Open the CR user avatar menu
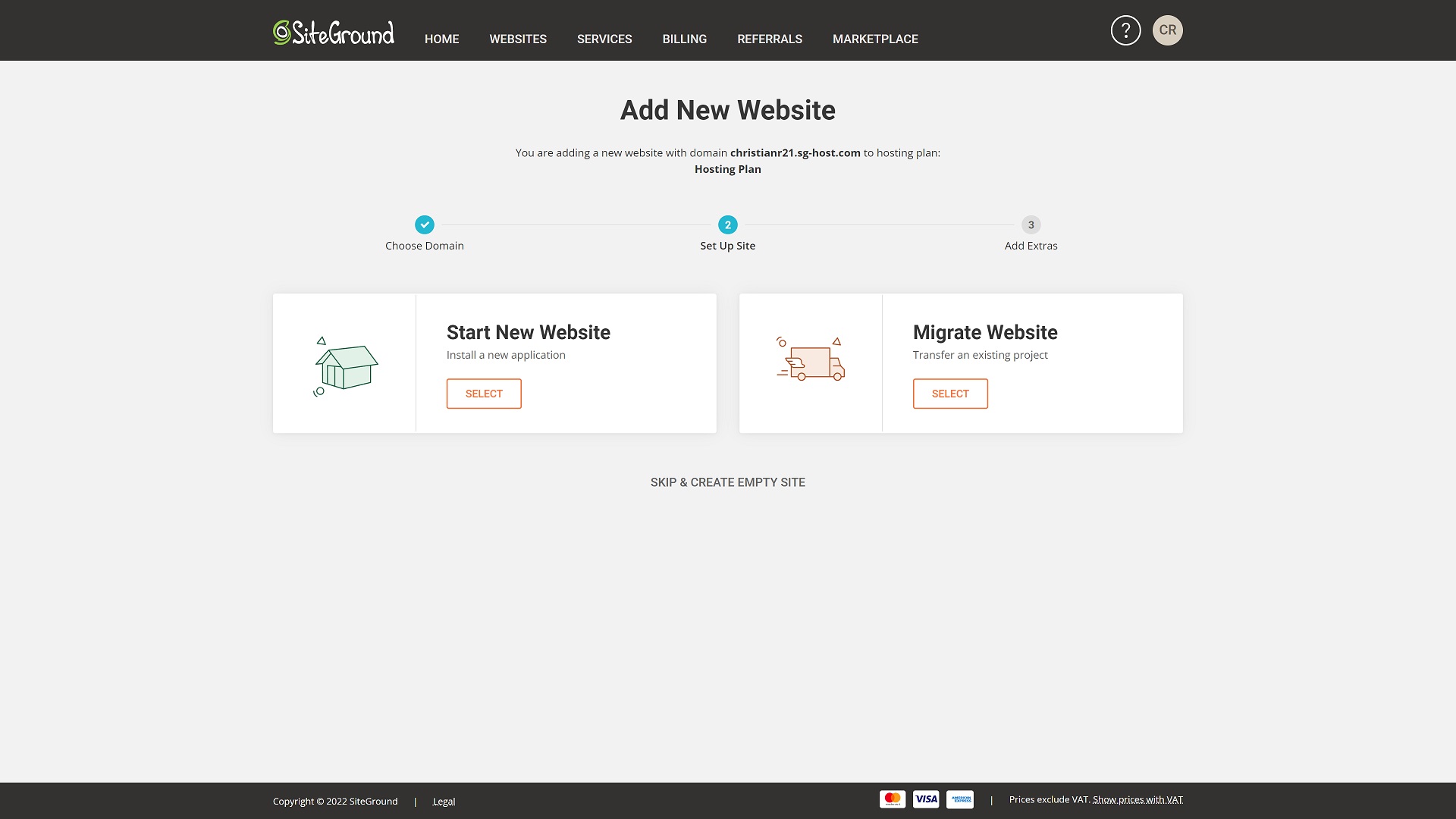Screen dimensions: 1456x819 (1168, 30)
